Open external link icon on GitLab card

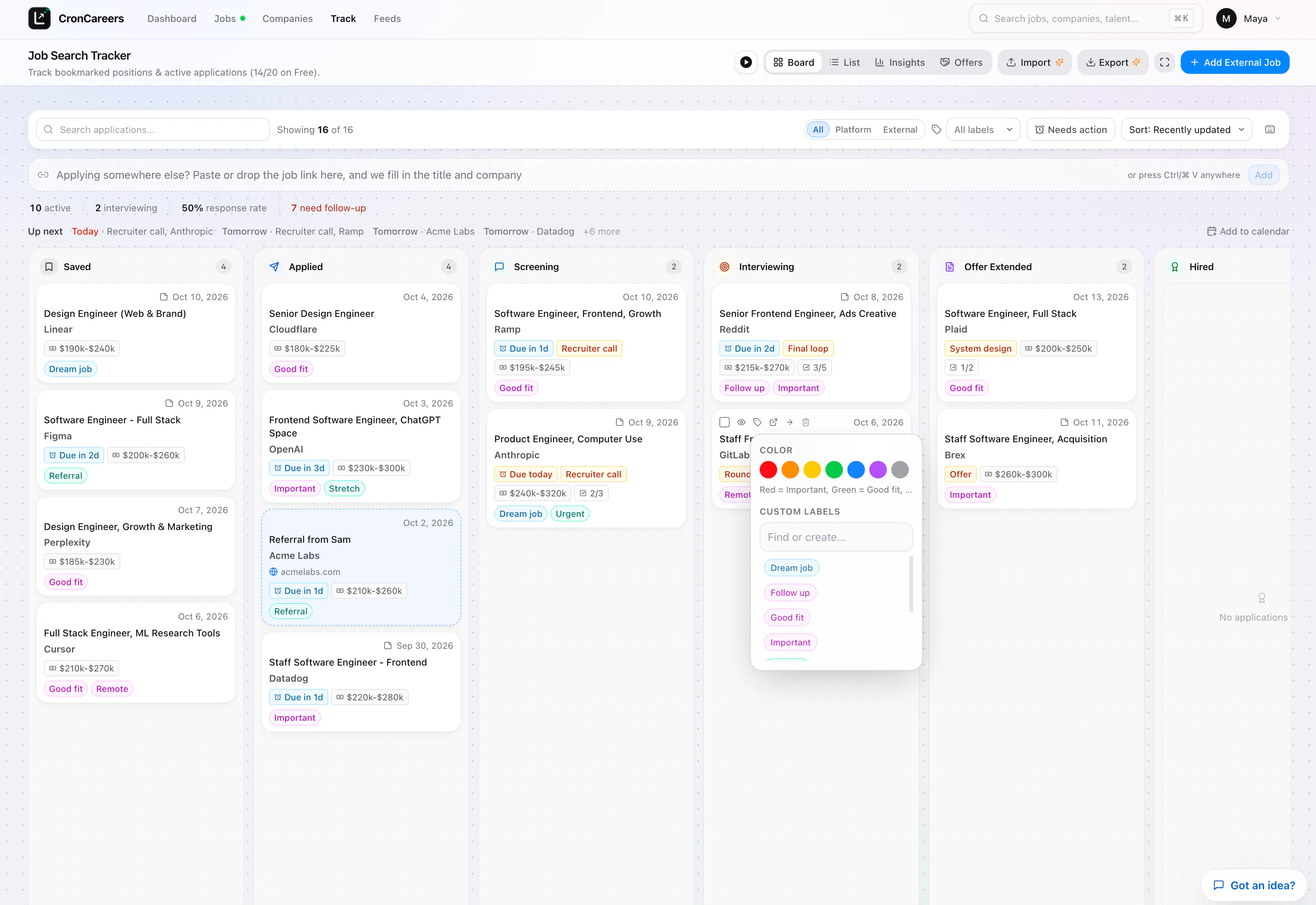tap(774, 423)
